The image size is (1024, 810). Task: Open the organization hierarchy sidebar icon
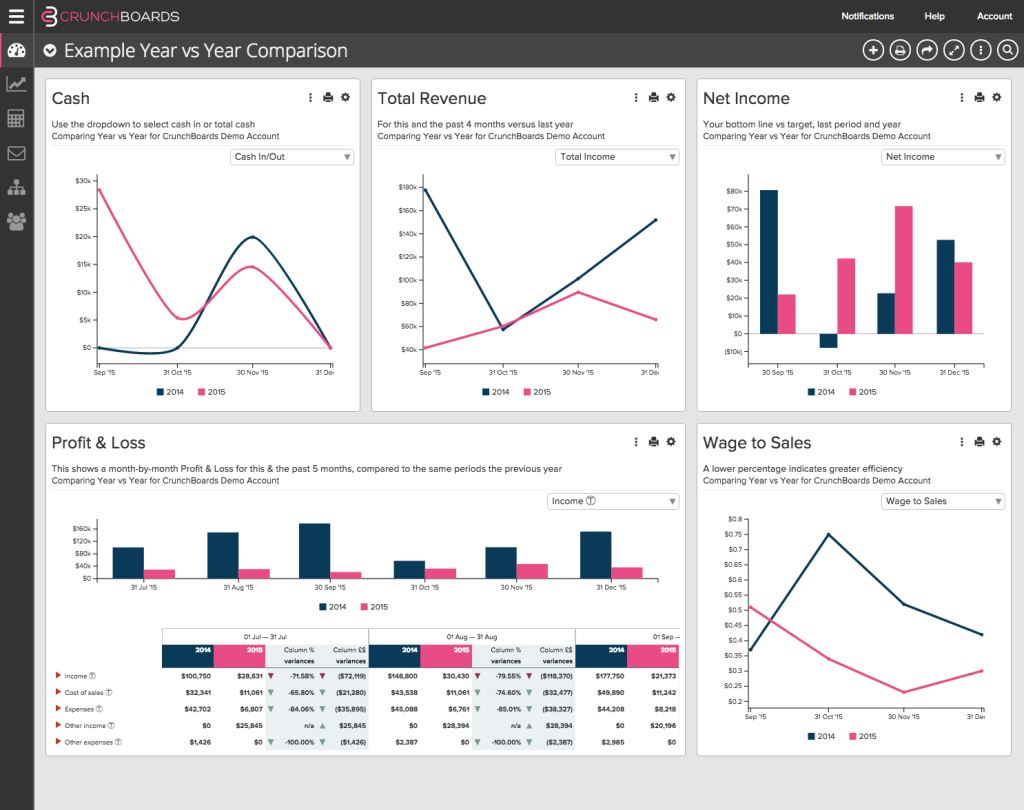click(x=16, y=187)
